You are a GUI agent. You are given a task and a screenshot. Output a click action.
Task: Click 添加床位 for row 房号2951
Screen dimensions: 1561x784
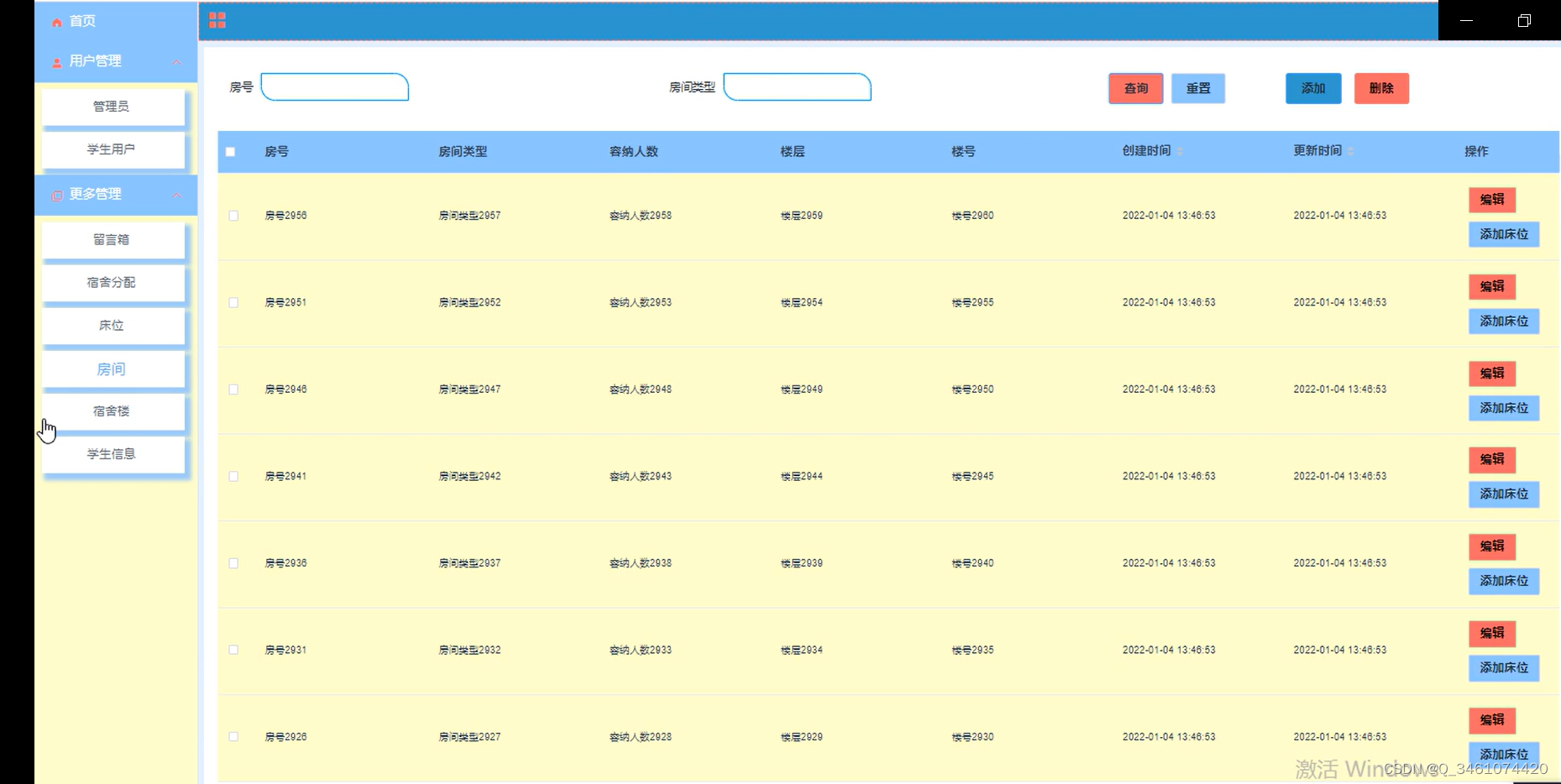[1504, 321]
